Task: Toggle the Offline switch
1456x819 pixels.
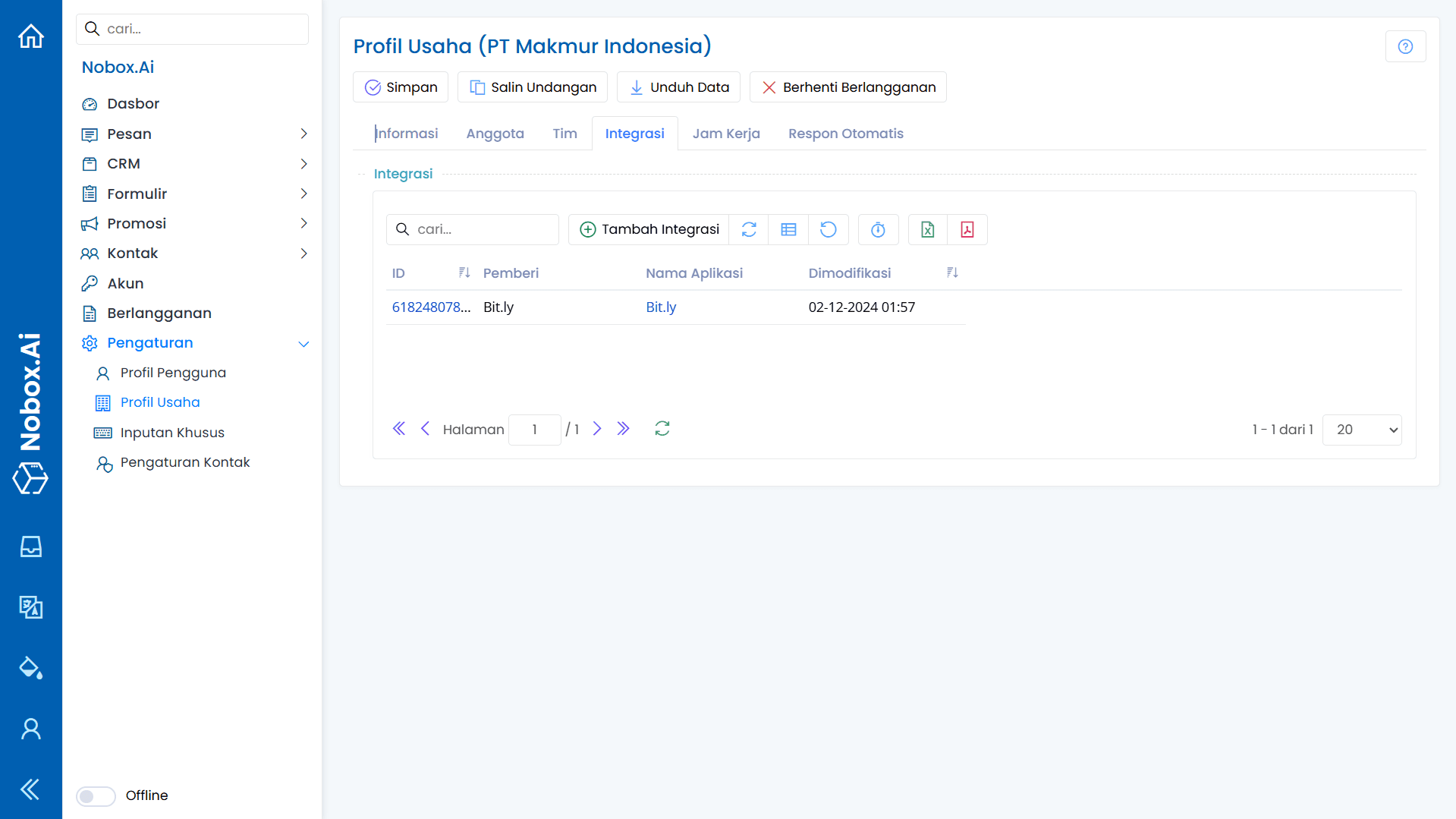Action: pos(95,795)
